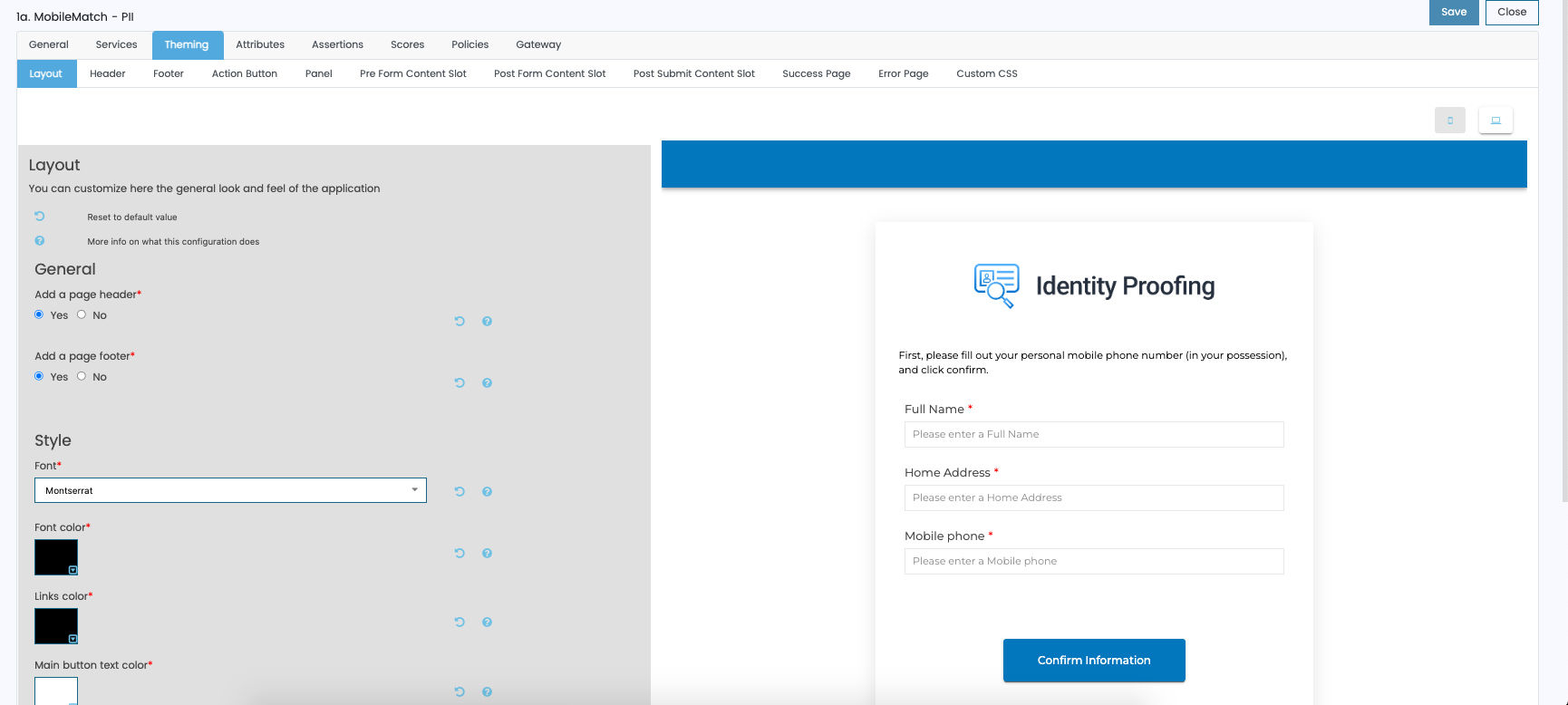
Task: Show help for the Font setting
Action: tap(487, 492)
